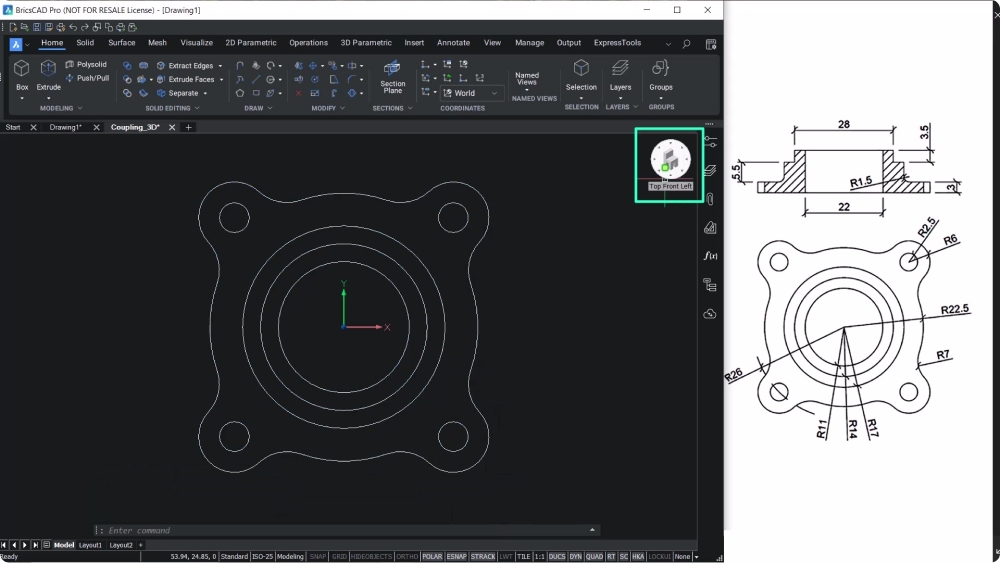Switch to the Visualize ribbon tab

coord(196,43)
